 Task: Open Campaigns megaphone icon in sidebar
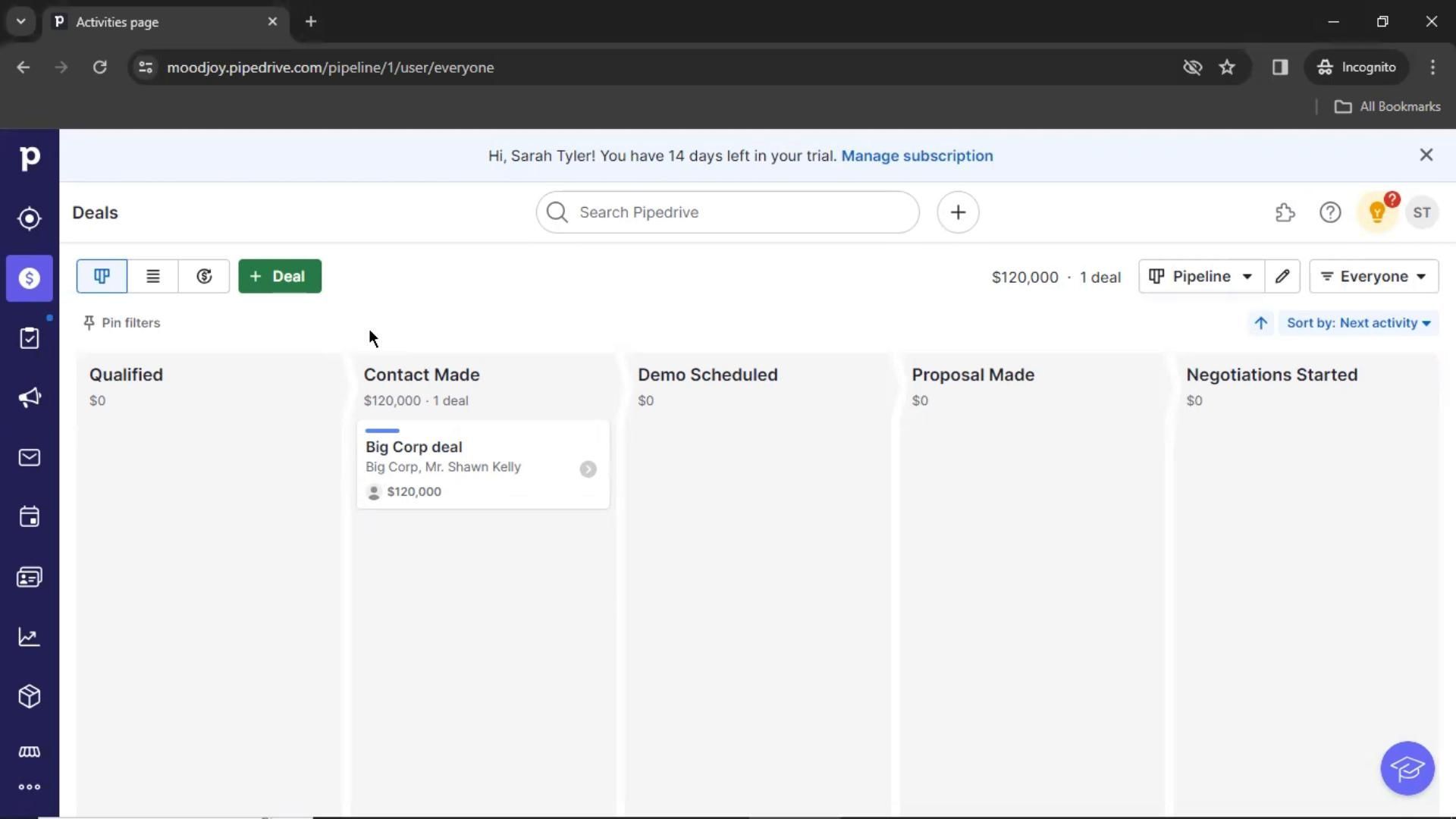(29, 397)
